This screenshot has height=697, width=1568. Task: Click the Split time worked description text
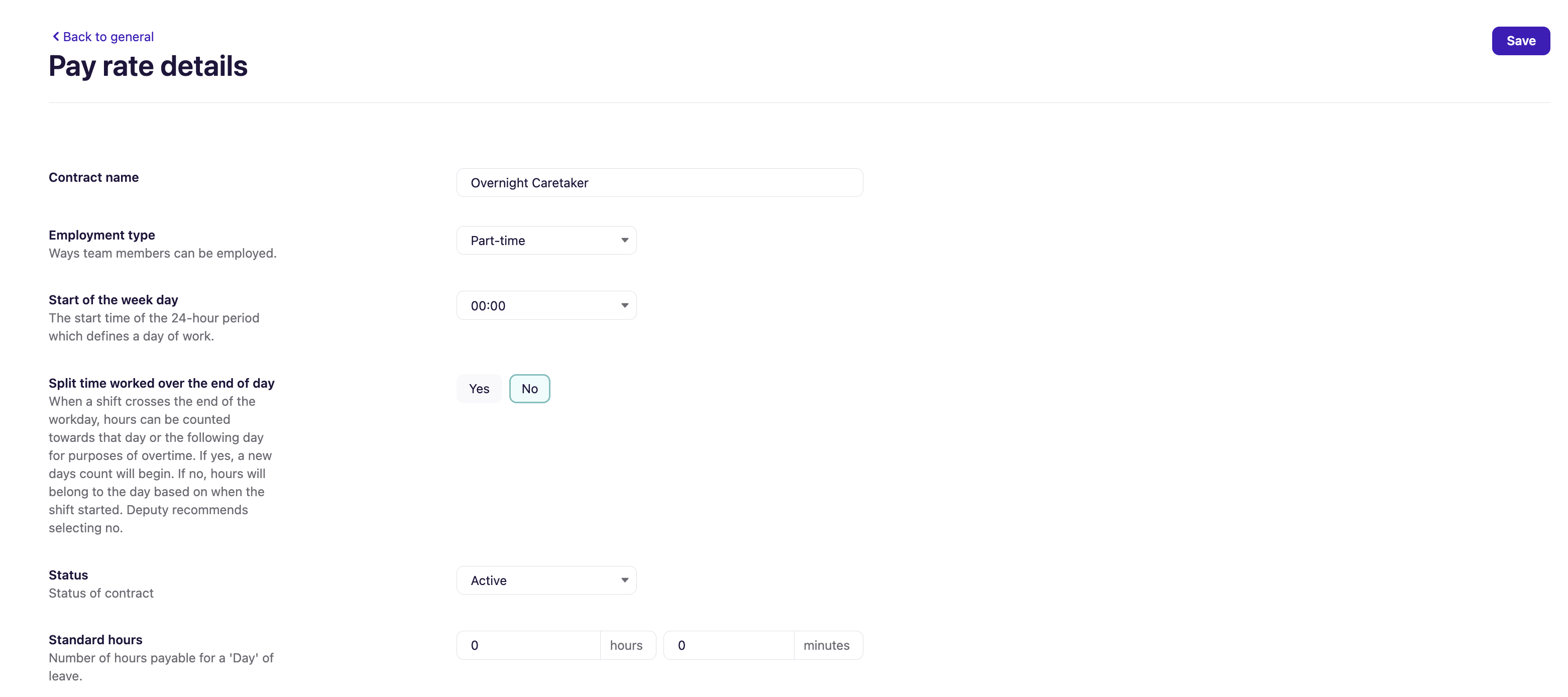(x=160, y=464)
